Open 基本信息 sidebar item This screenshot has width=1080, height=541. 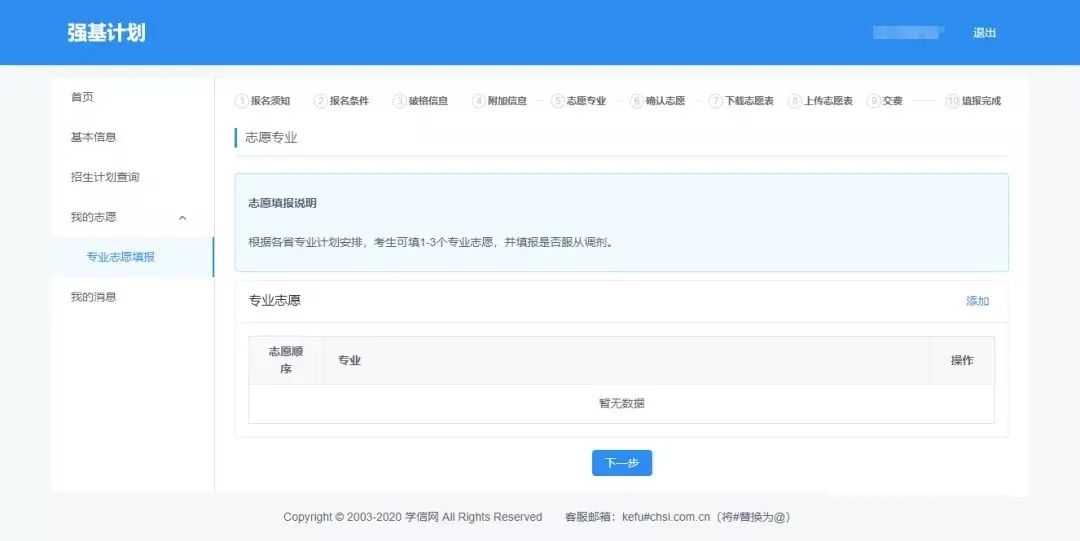click(93, 137)
